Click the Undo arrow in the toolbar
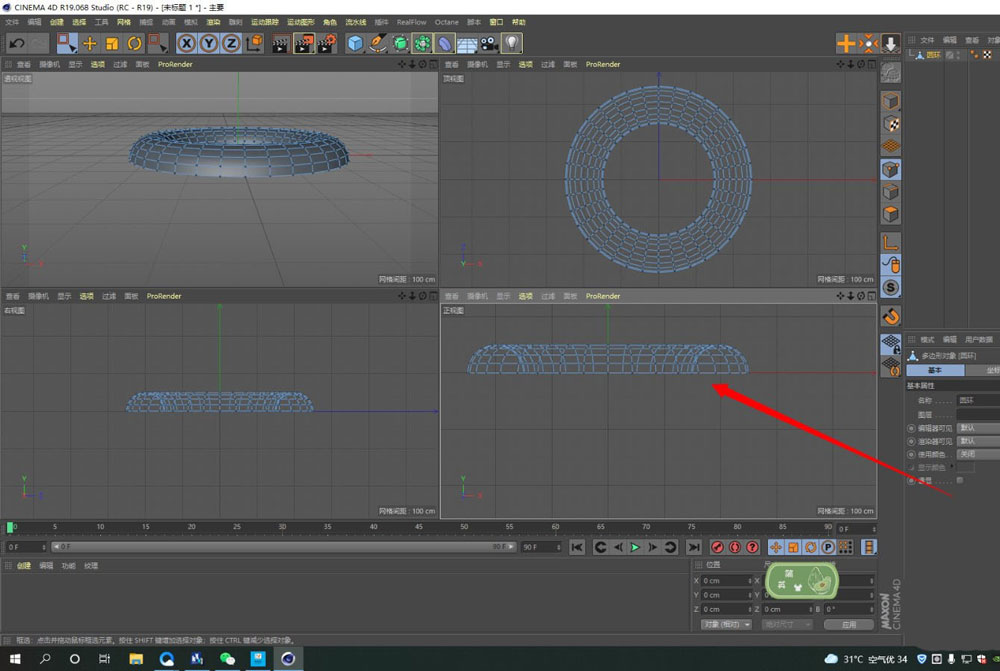The height and width of the screenshot is (671, 1000). tap(16, 43)
